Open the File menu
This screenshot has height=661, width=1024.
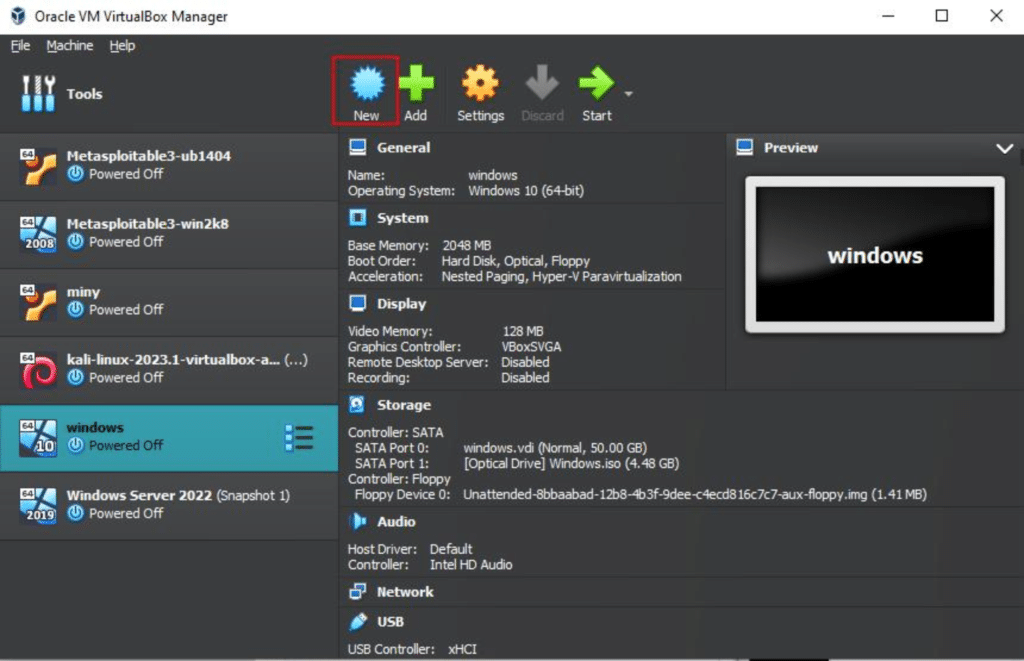click(x=20, y=46)
